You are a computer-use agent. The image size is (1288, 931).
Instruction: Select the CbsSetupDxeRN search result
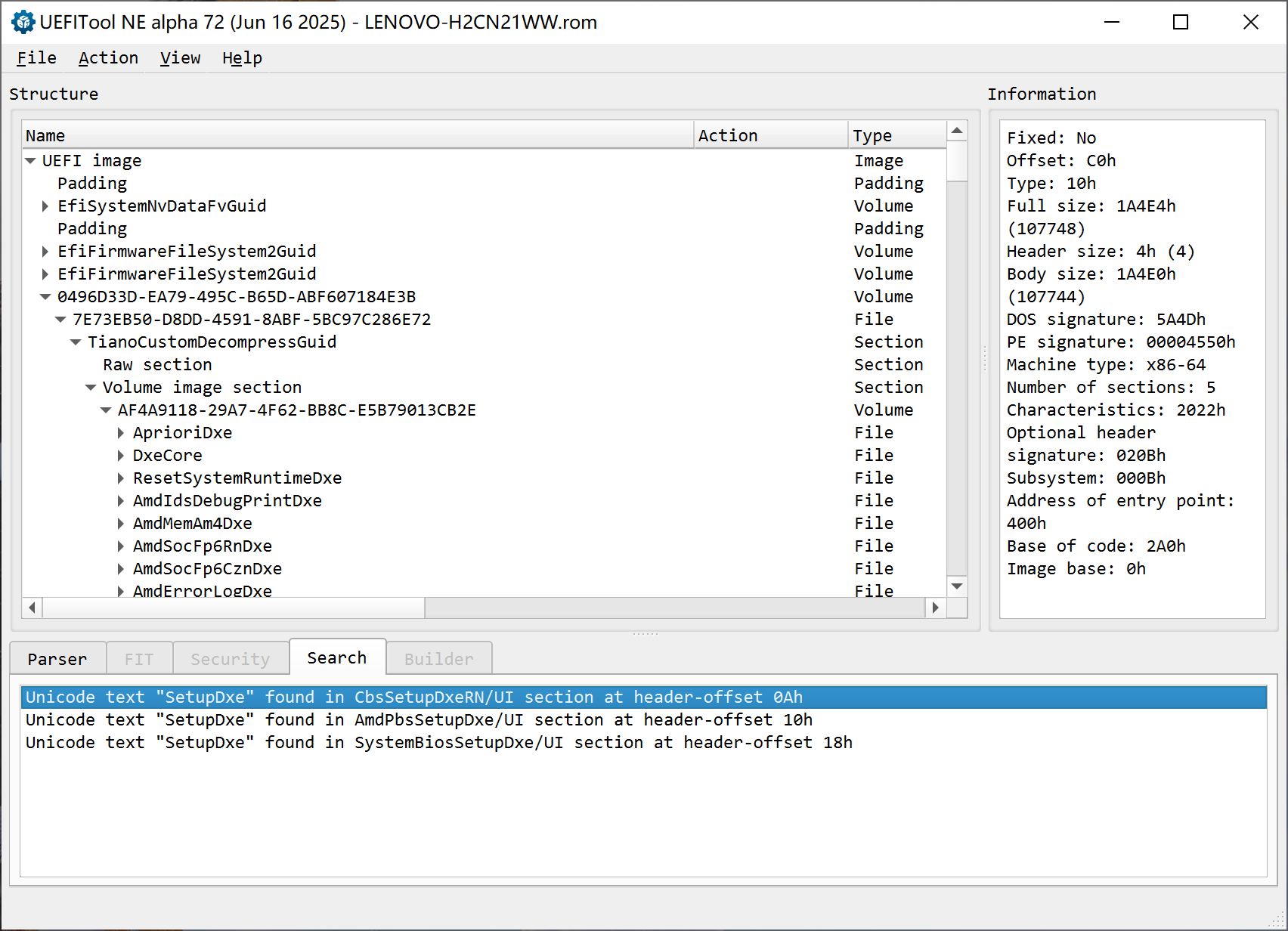point(643,697)
